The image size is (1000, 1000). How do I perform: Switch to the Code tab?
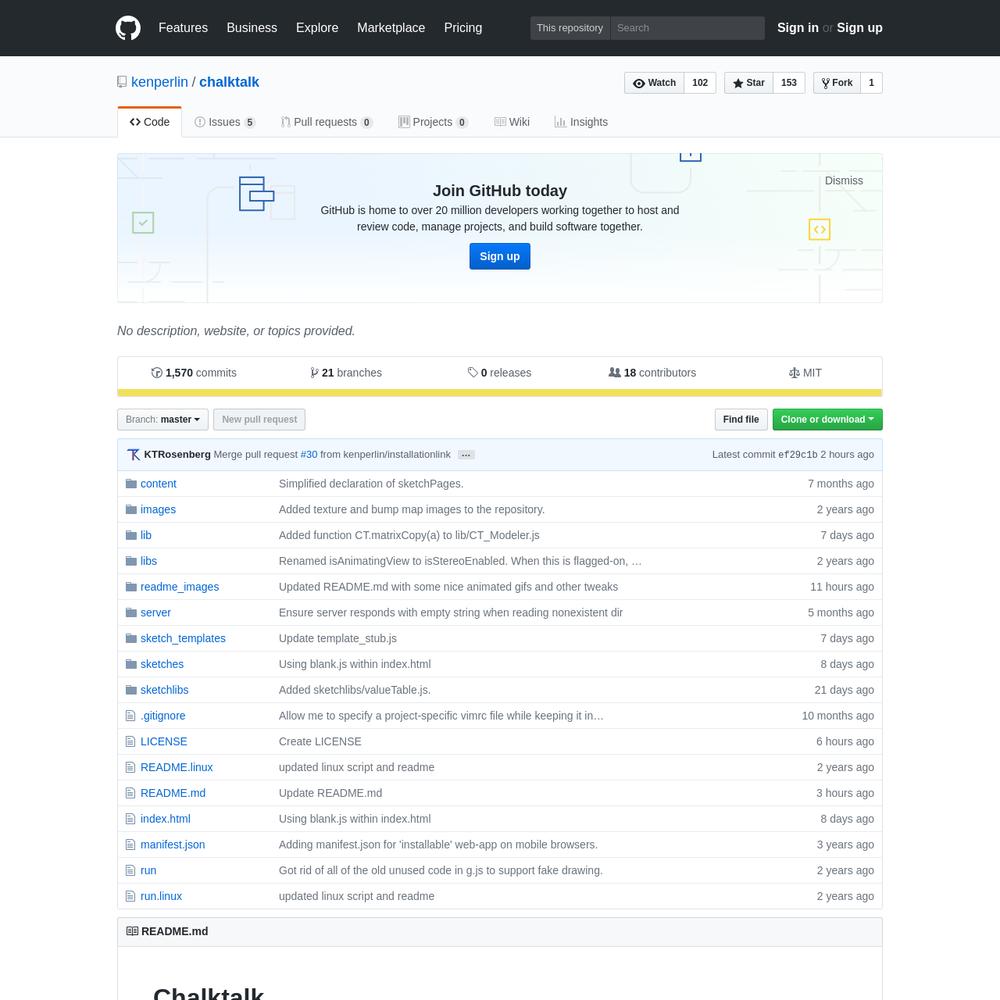coord(150,122)
